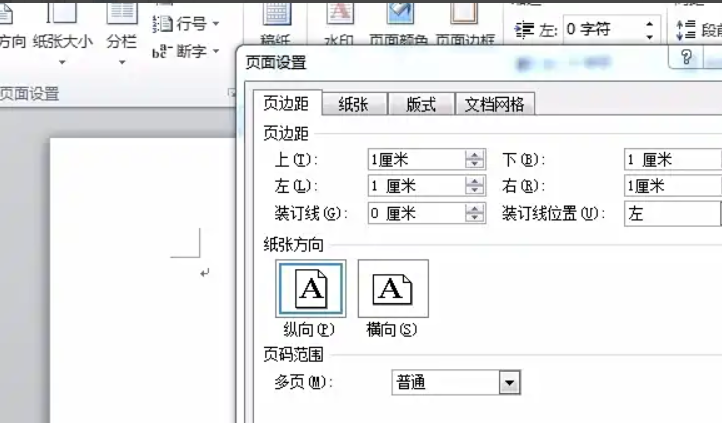Click the 上(T) top margin field

pos(416,160)
